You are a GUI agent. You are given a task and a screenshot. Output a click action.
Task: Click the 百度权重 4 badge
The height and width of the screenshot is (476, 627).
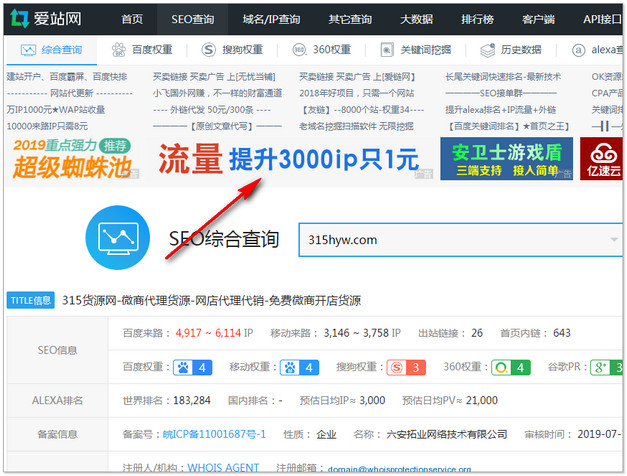coord(193,367)
